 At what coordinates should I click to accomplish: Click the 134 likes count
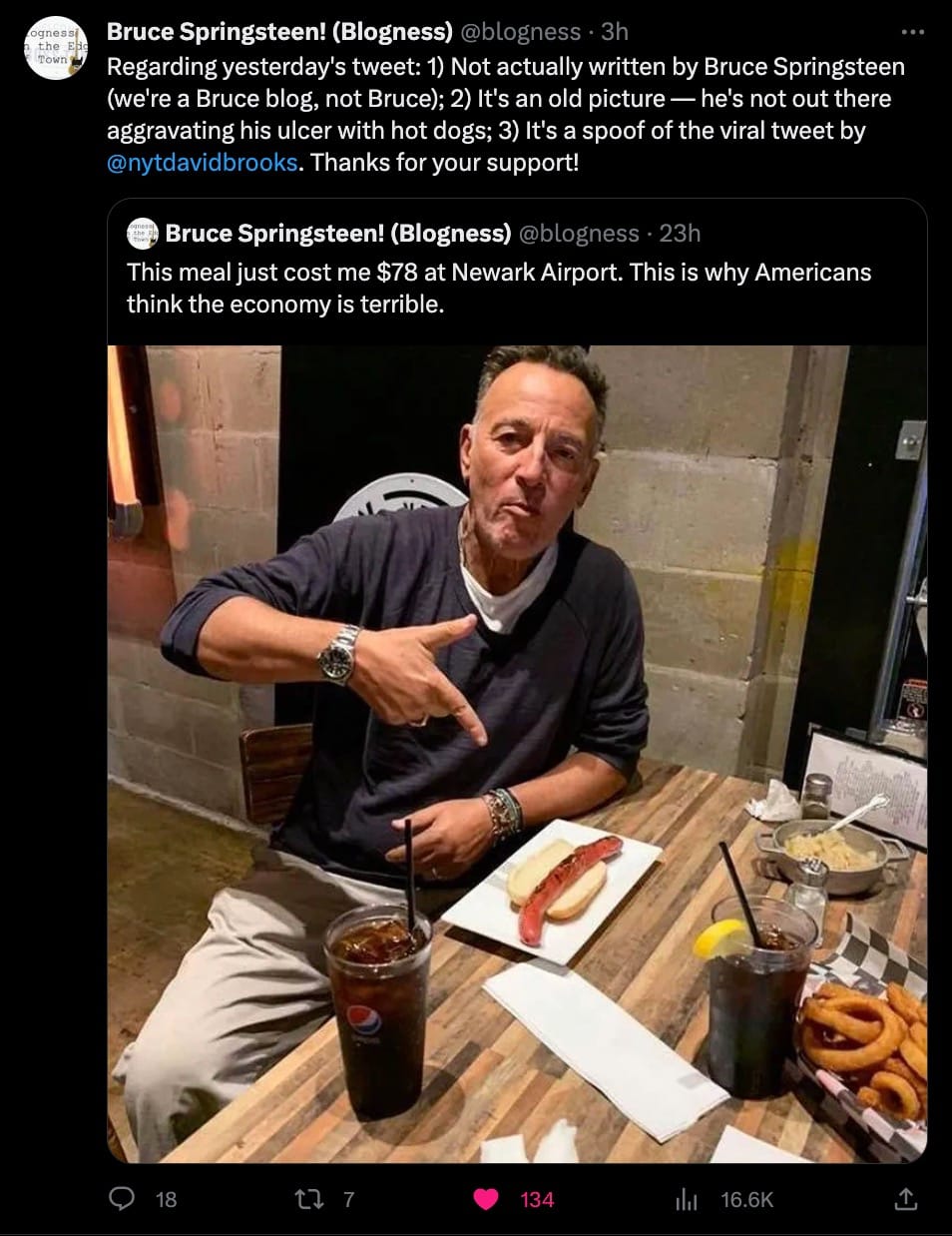pyautogui.click(x=537, y=1199)
